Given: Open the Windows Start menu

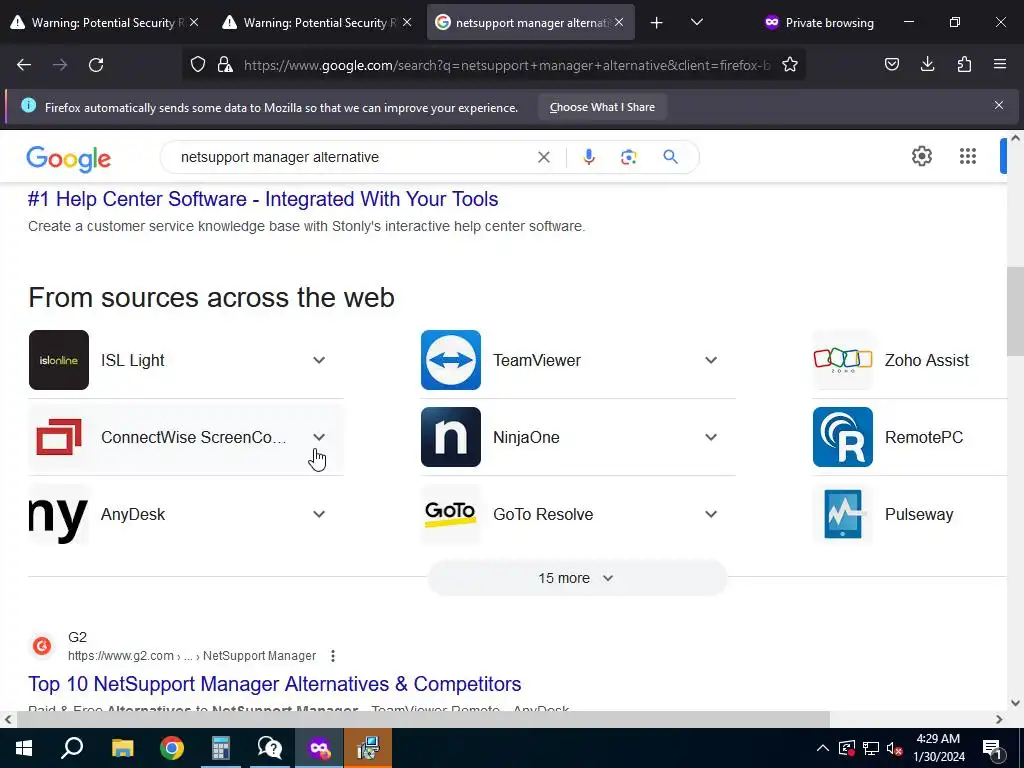Looking at the screenshot, I should pyautogui.click(x=24, y=748).
